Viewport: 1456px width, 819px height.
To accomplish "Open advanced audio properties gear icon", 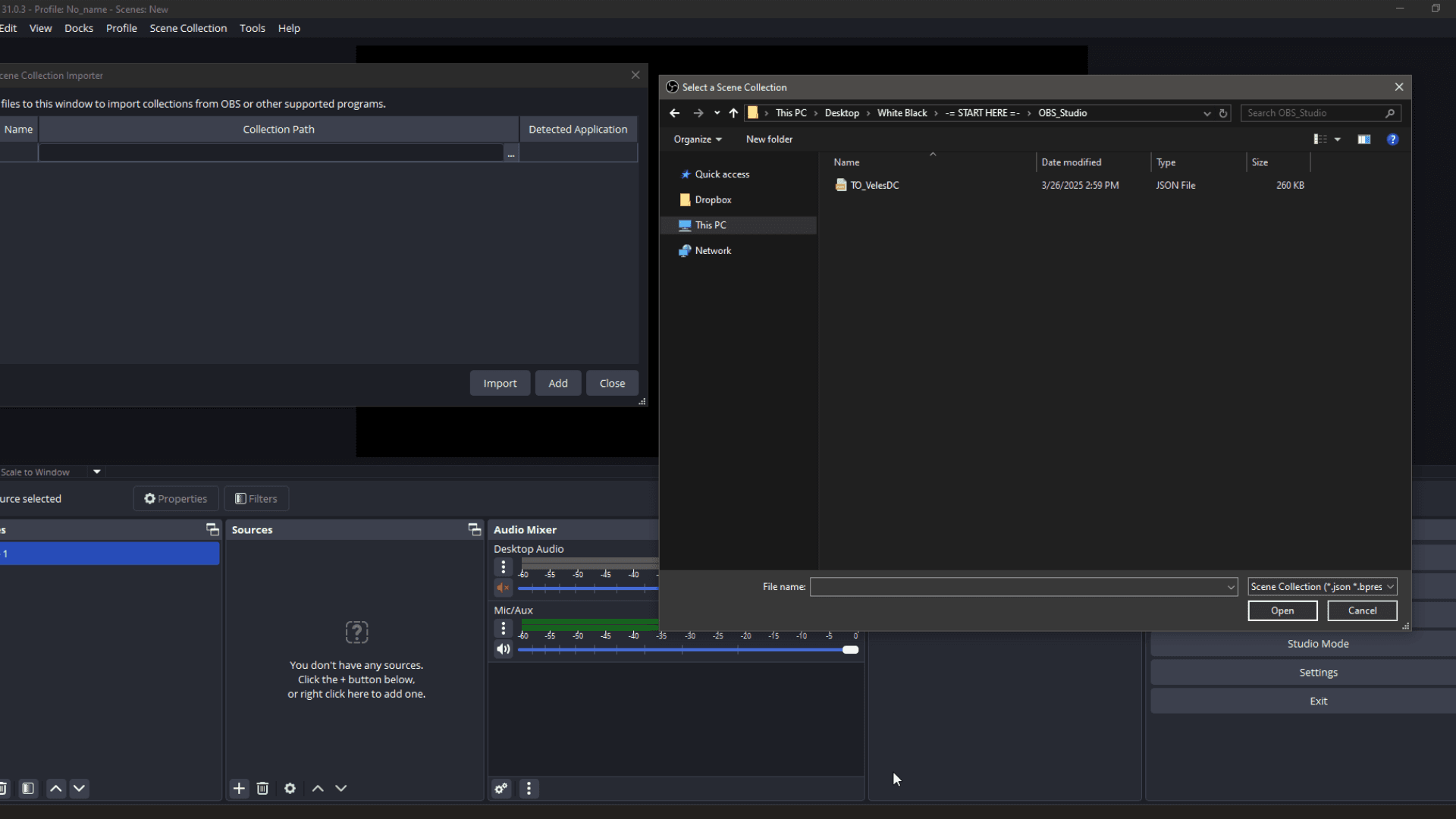I will [x=501, y=789].
